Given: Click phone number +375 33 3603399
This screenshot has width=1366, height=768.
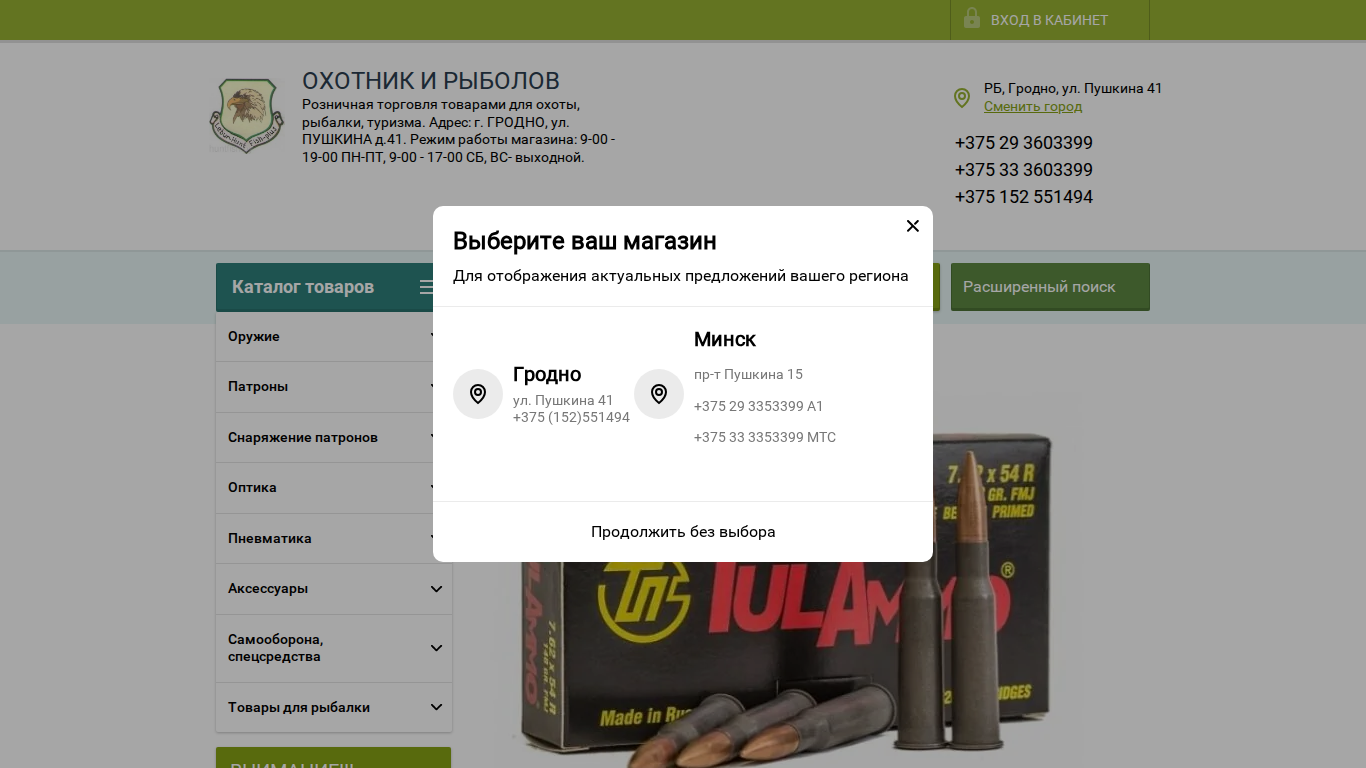Looking at the screenshot, I should pyautogui.click(x=1024, y=170).
